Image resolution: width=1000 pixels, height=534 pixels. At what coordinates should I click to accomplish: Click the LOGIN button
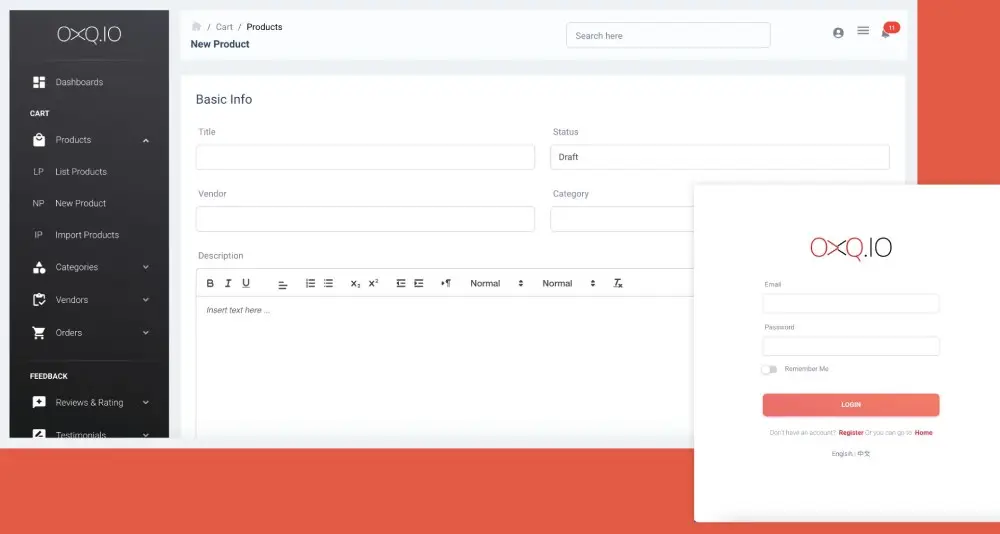click(x=851, y=404)
